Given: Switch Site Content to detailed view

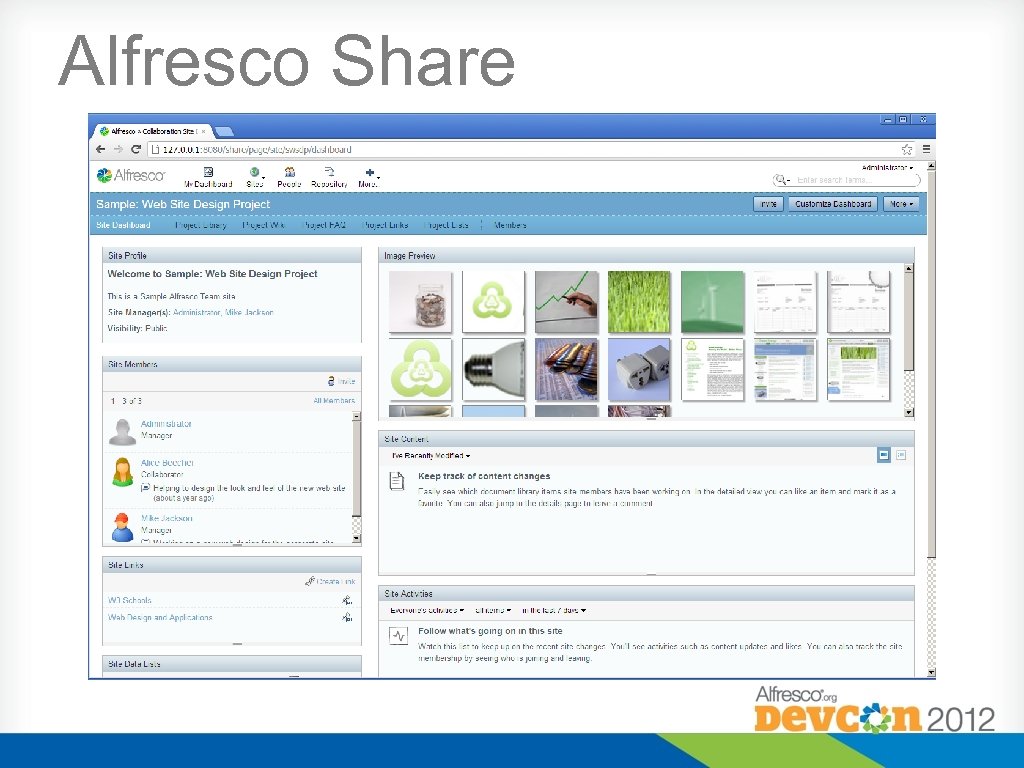Looking at the screenshot, I should tap(901, 455).
